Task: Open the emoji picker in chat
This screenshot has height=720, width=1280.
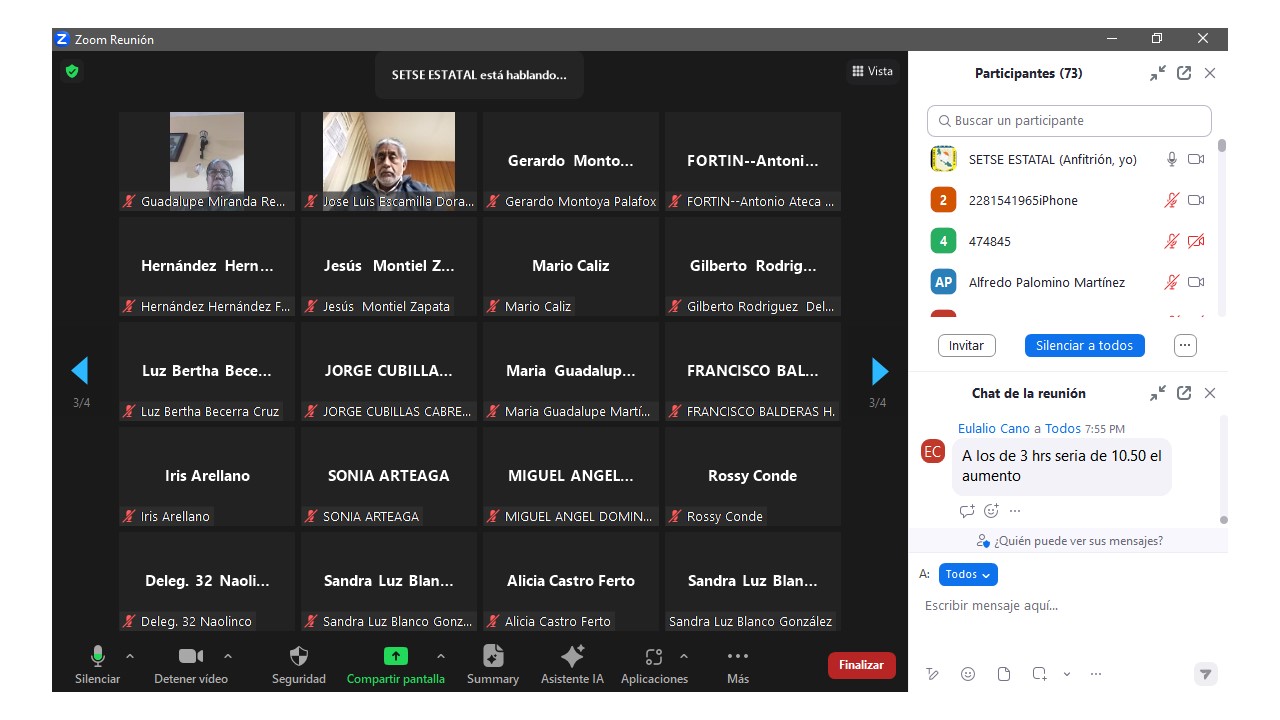Action: tap(968, 674)
